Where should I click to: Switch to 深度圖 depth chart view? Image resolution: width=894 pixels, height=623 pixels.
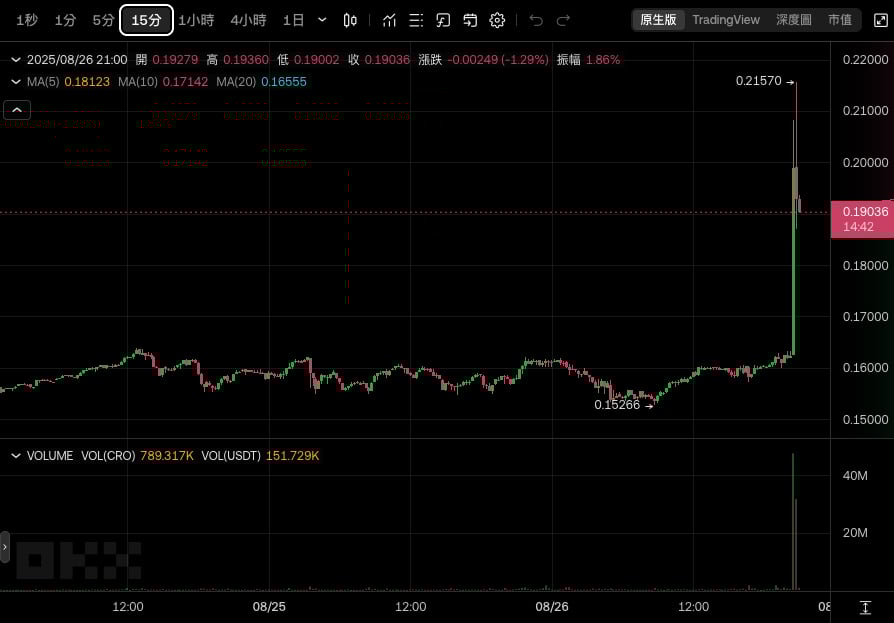(x=793, y=20)
